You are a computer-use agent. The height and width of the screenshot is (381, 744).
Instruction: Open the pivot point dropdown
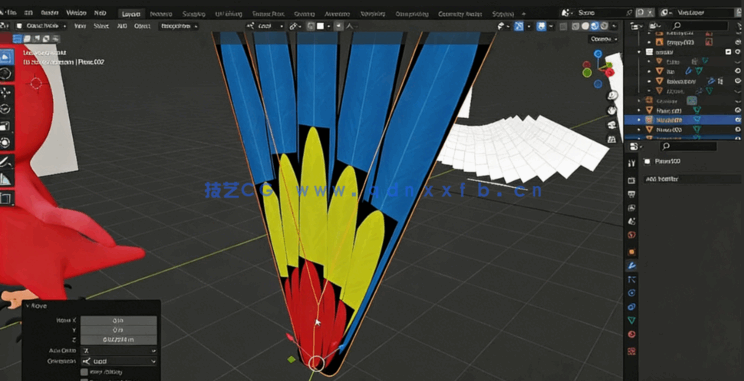(x=295, y=26)
